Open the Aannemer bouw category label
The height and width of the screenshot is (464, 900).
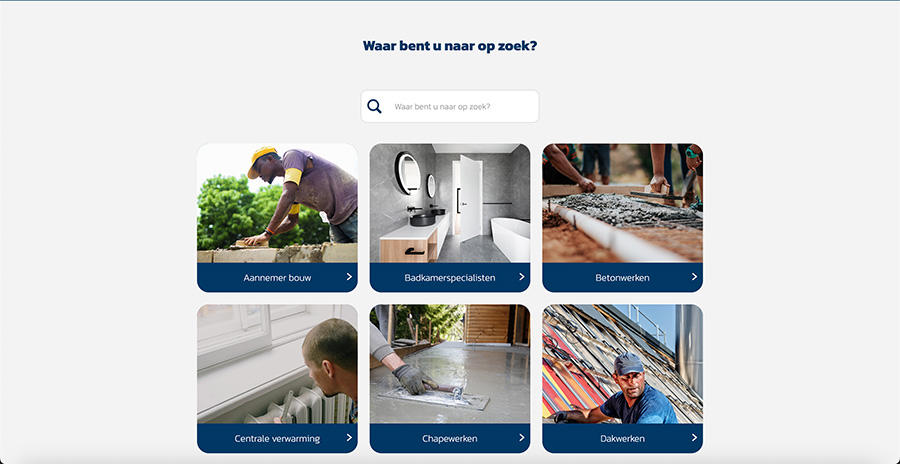click(277, 278)
